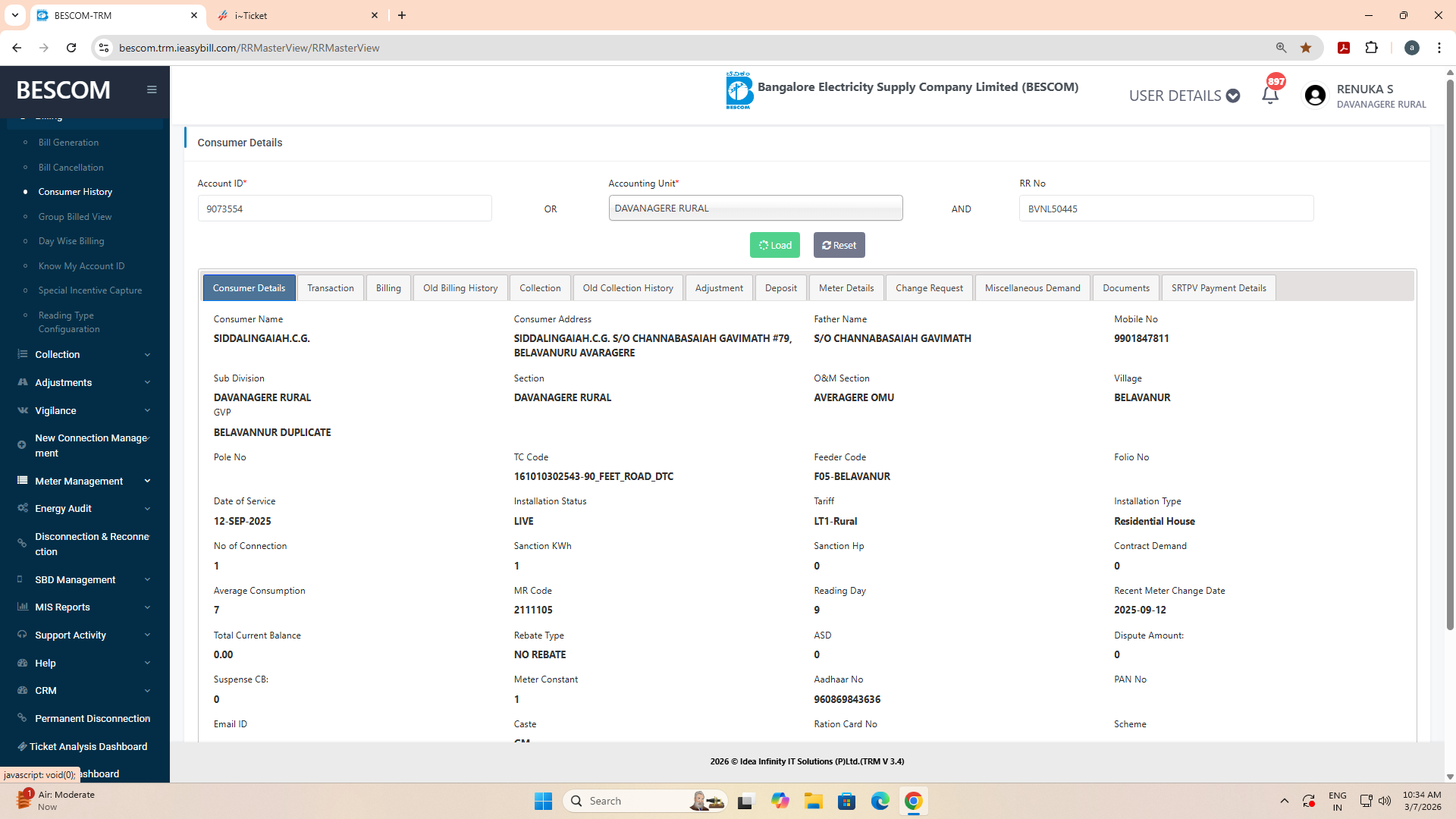Open the browser extensions puzzle icon
Viewport: 1456px width, 819px height.
pyautogui.click(x=1371, y=48)
